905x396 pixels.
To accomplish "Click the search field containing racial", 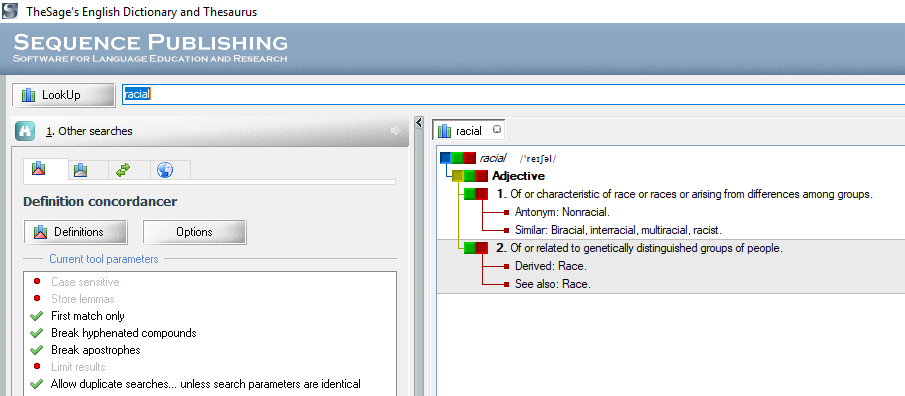I will pyautogui.click(x=513, y=95).
